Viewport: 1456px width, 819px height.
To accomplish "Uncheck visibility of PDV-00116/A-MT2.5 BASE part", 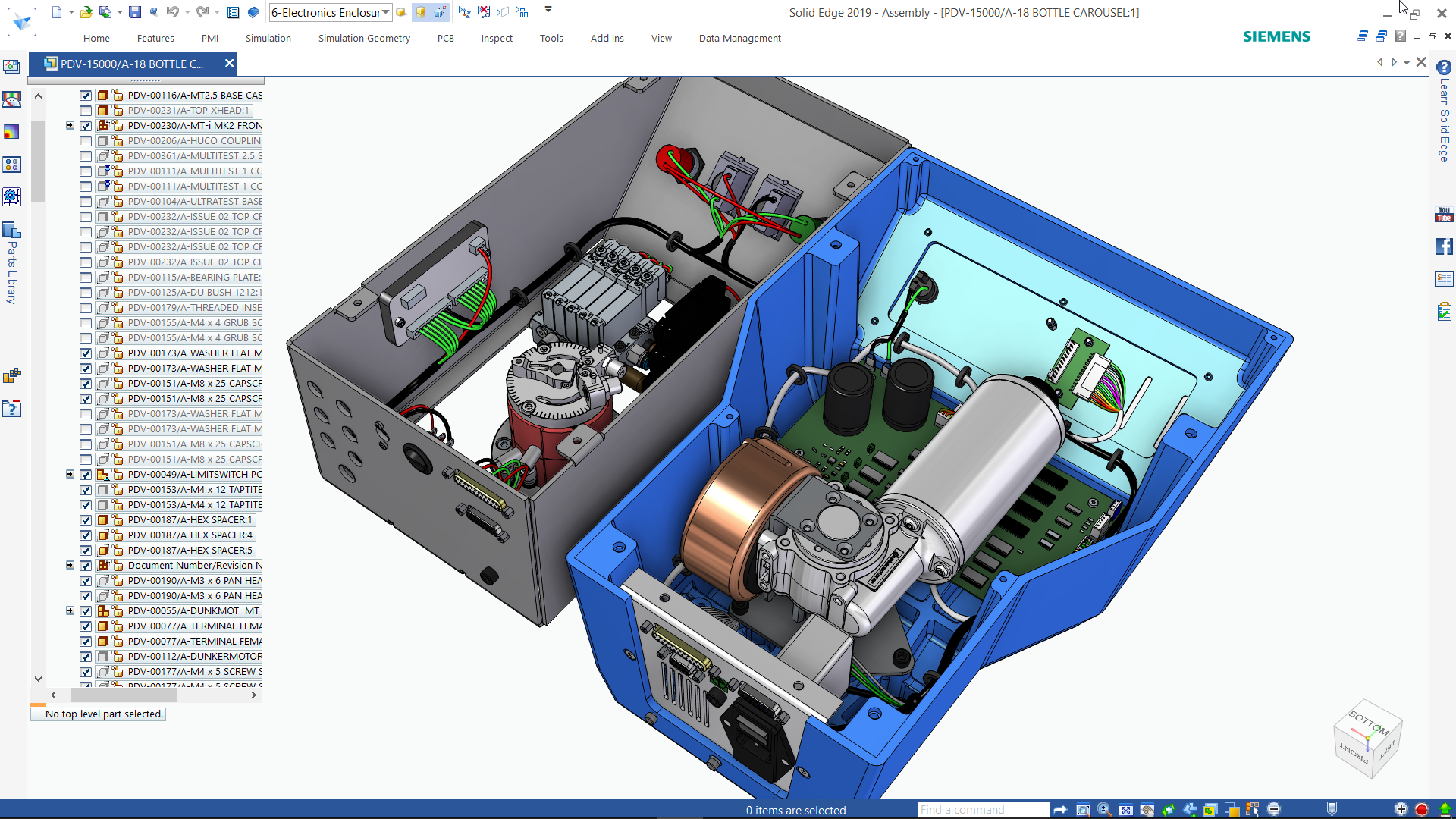I will click(85, 96).
